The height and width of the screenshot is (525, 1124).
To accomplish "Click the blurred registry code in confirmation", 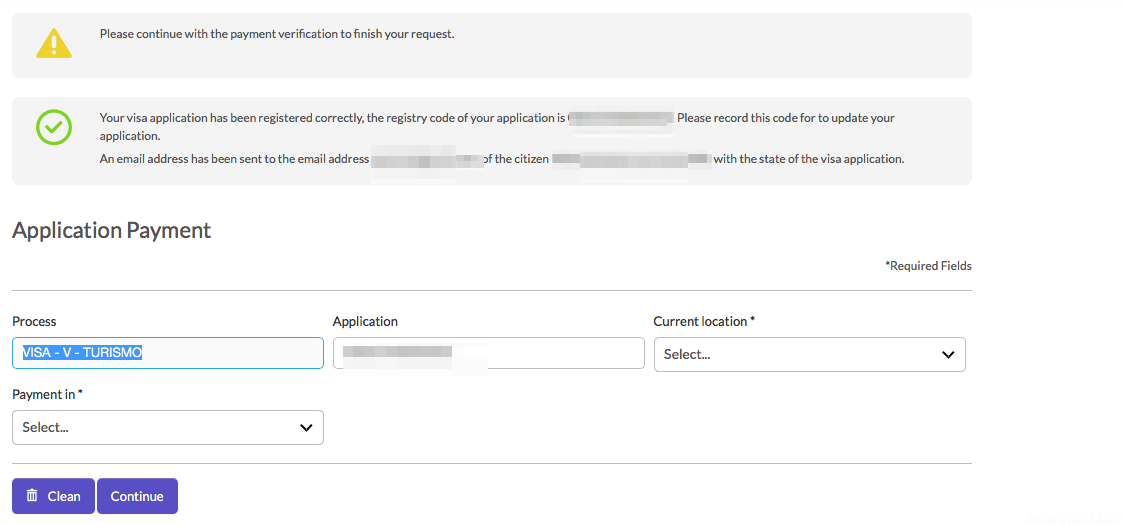I will coord(621,118).
